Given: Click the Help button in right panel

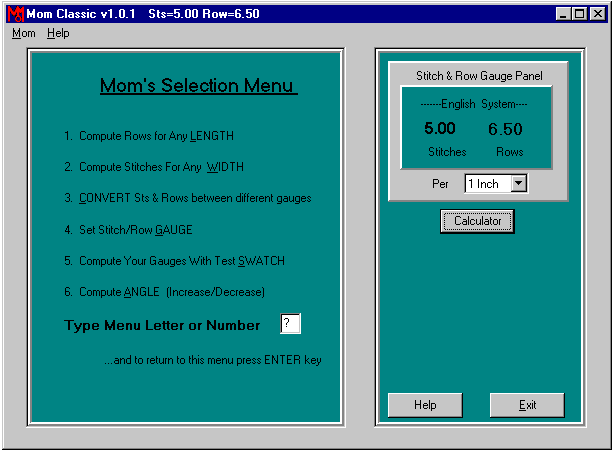Looking at the screenshot, I should 425,405.
